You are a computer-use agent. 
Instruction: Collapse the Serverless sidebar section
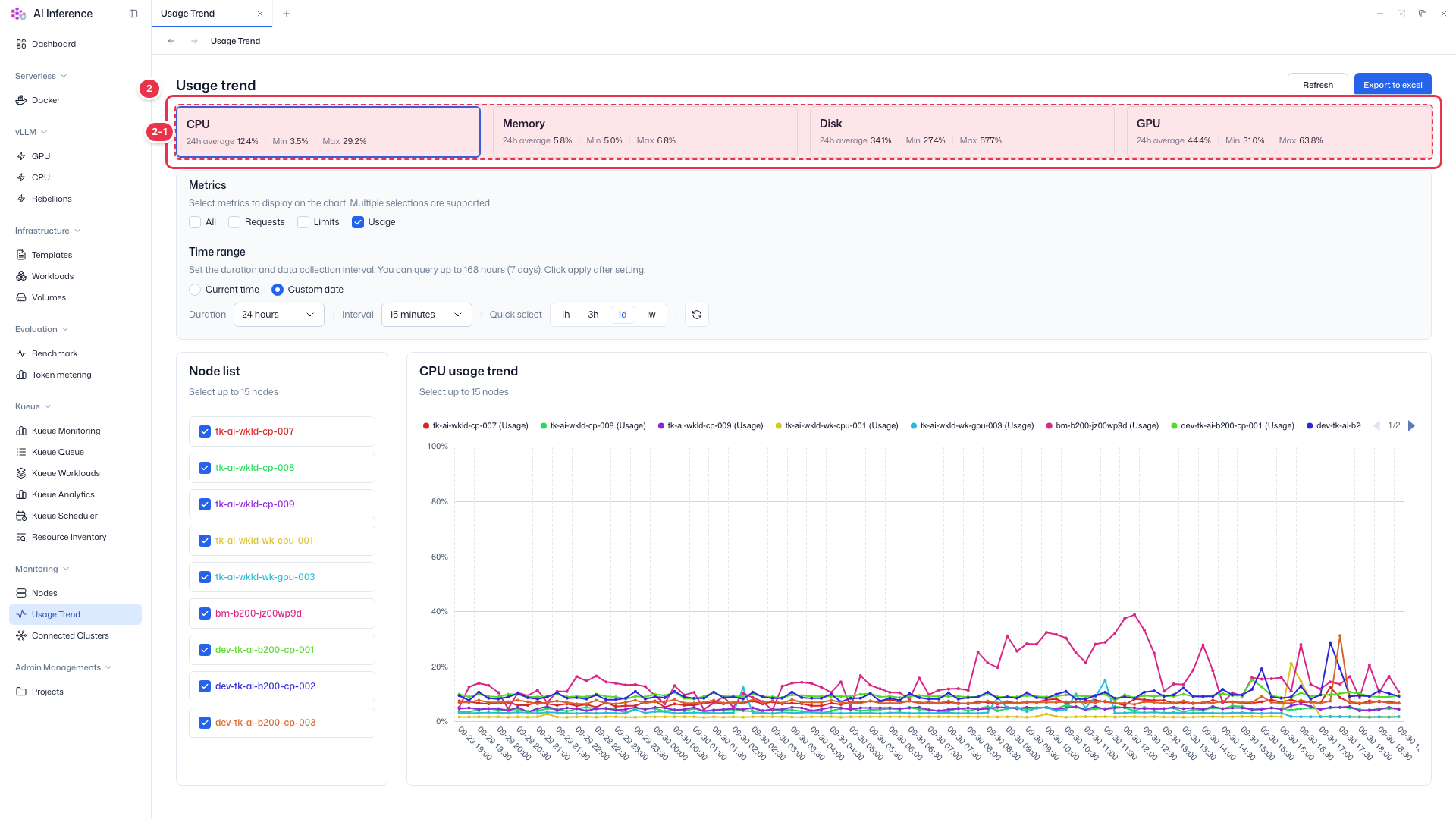click(41, 76)
